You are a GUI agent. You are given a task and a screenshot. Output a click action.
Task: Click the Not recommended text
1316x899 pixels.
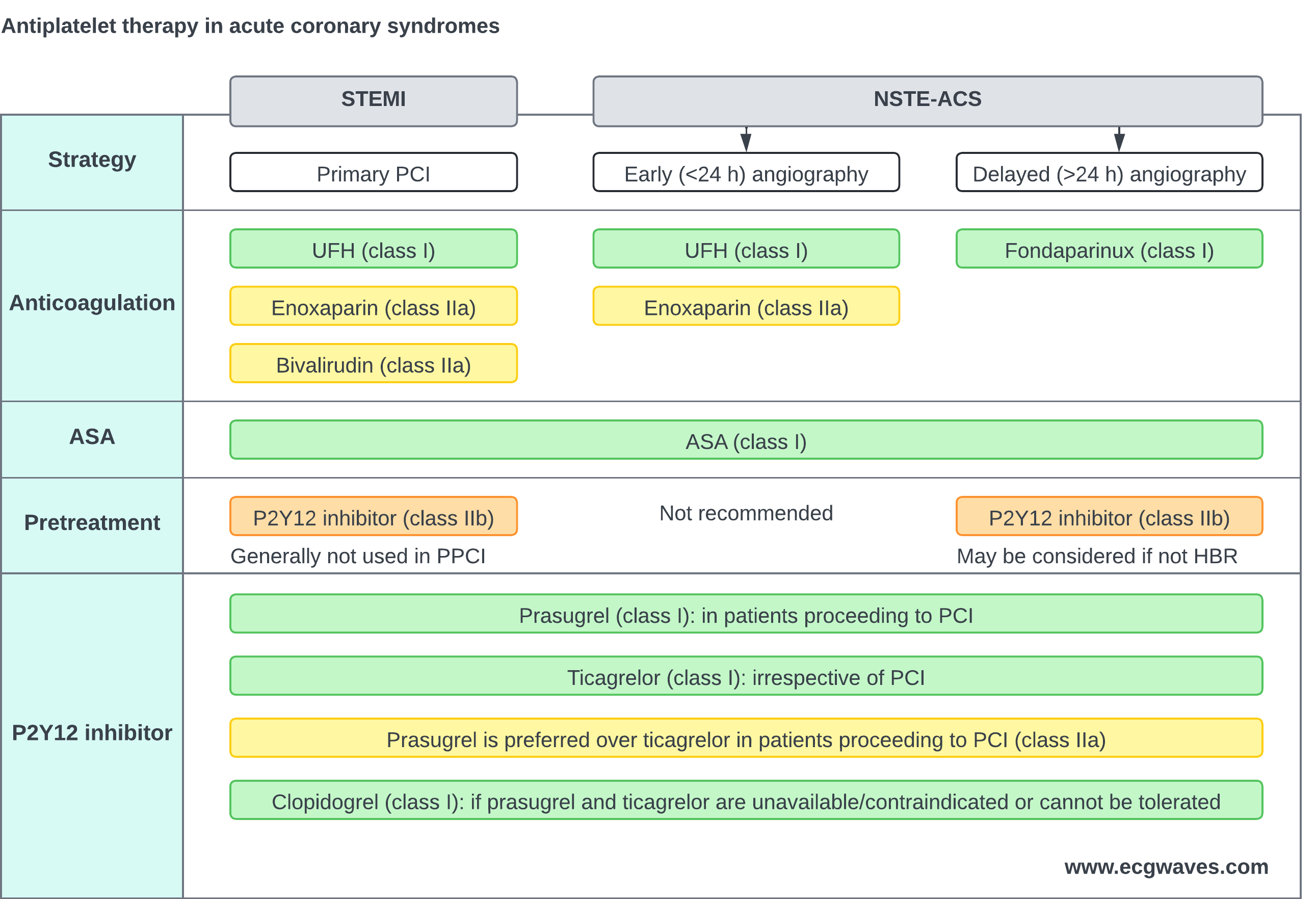click(746, 513)
